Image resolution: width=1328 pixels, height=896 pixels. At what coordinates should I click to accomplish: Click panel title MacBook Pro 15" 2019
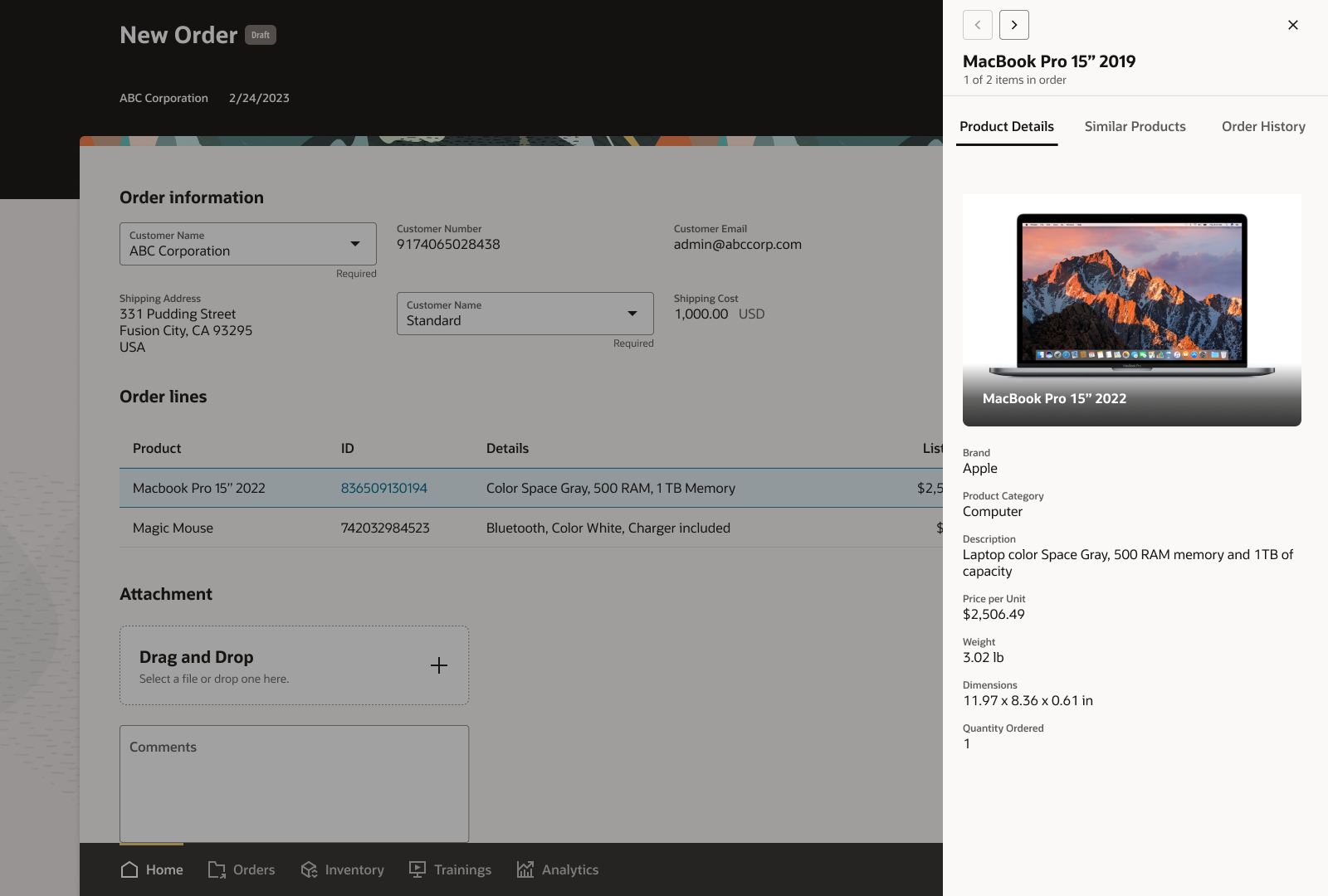click(x=1049, y=61)
